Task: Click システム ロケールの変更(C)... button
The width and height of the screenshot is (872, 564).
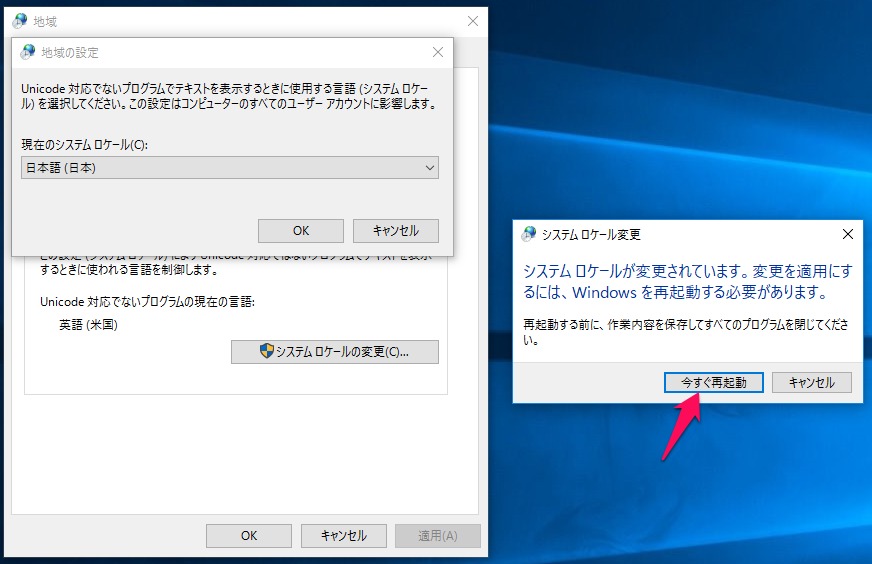Action: 335,352
